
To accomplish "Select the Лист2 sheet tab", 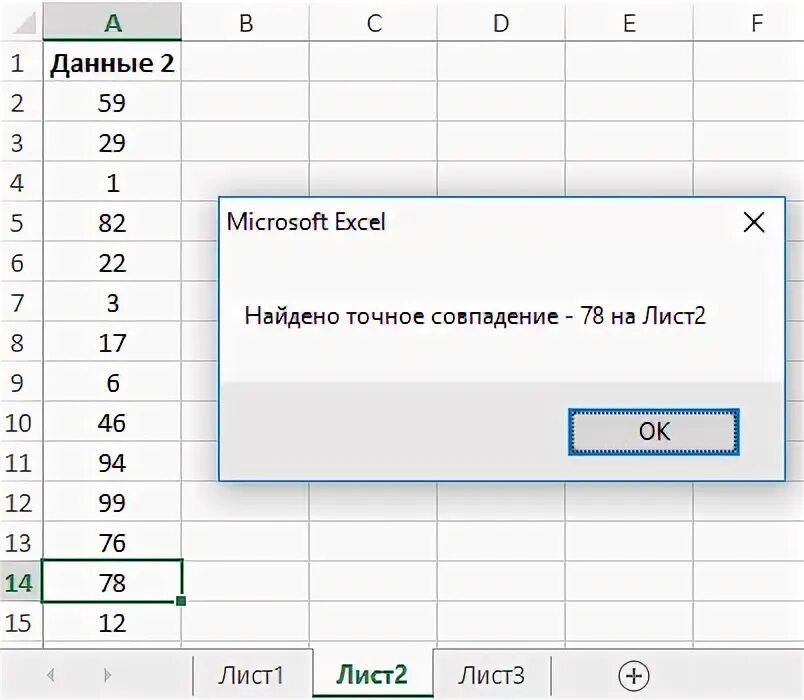I will click(372, 674).
